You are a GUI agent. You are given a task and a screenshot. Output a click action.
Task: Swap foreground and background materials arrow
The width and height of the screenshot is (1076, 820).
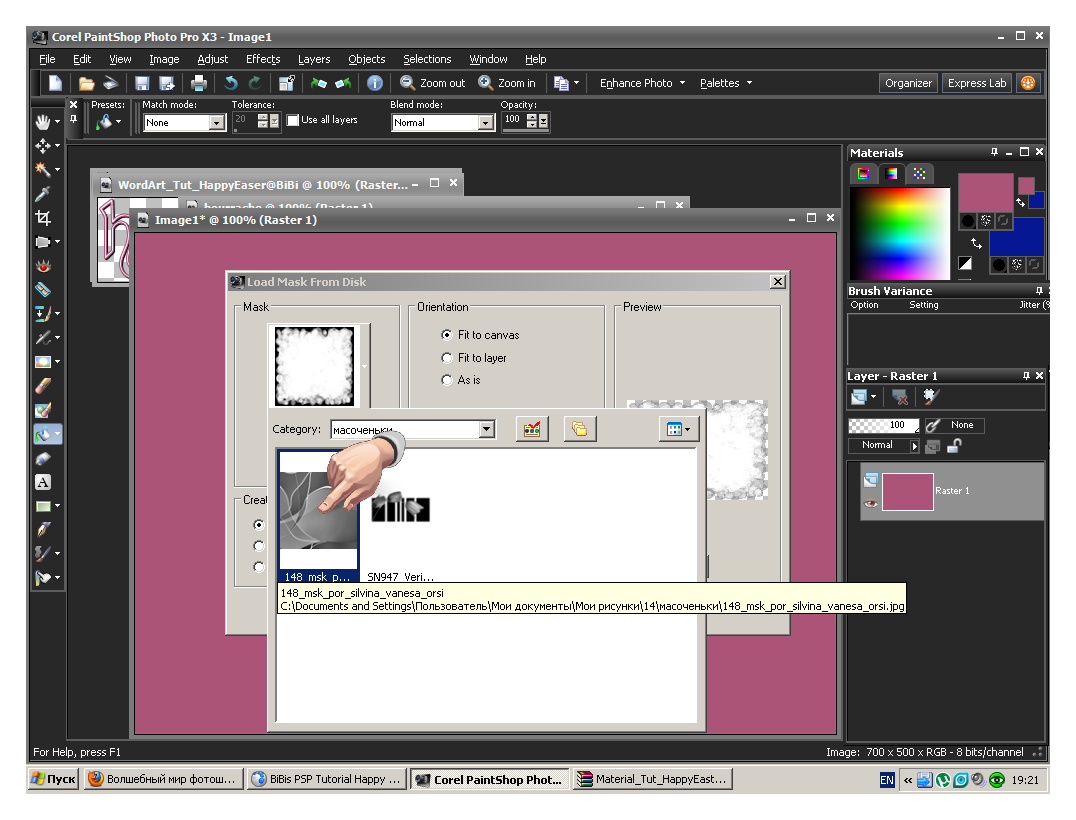coord(976,244)
